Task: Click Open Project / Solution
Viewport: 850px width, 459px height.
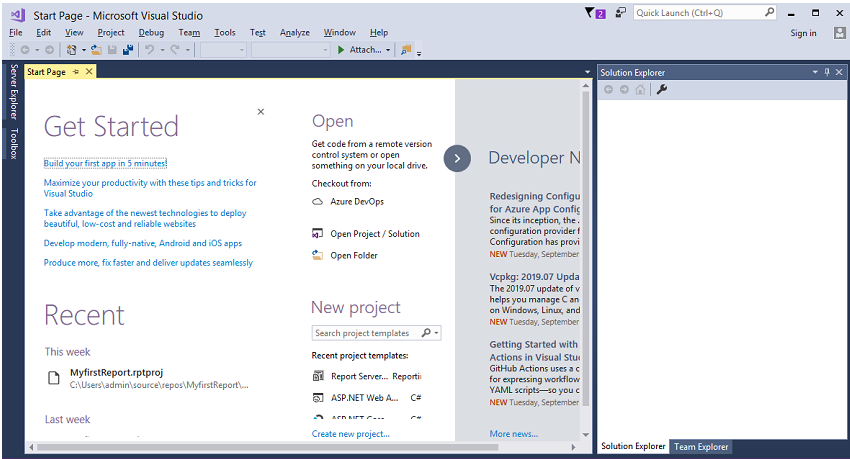Action: tap(375, 234)
